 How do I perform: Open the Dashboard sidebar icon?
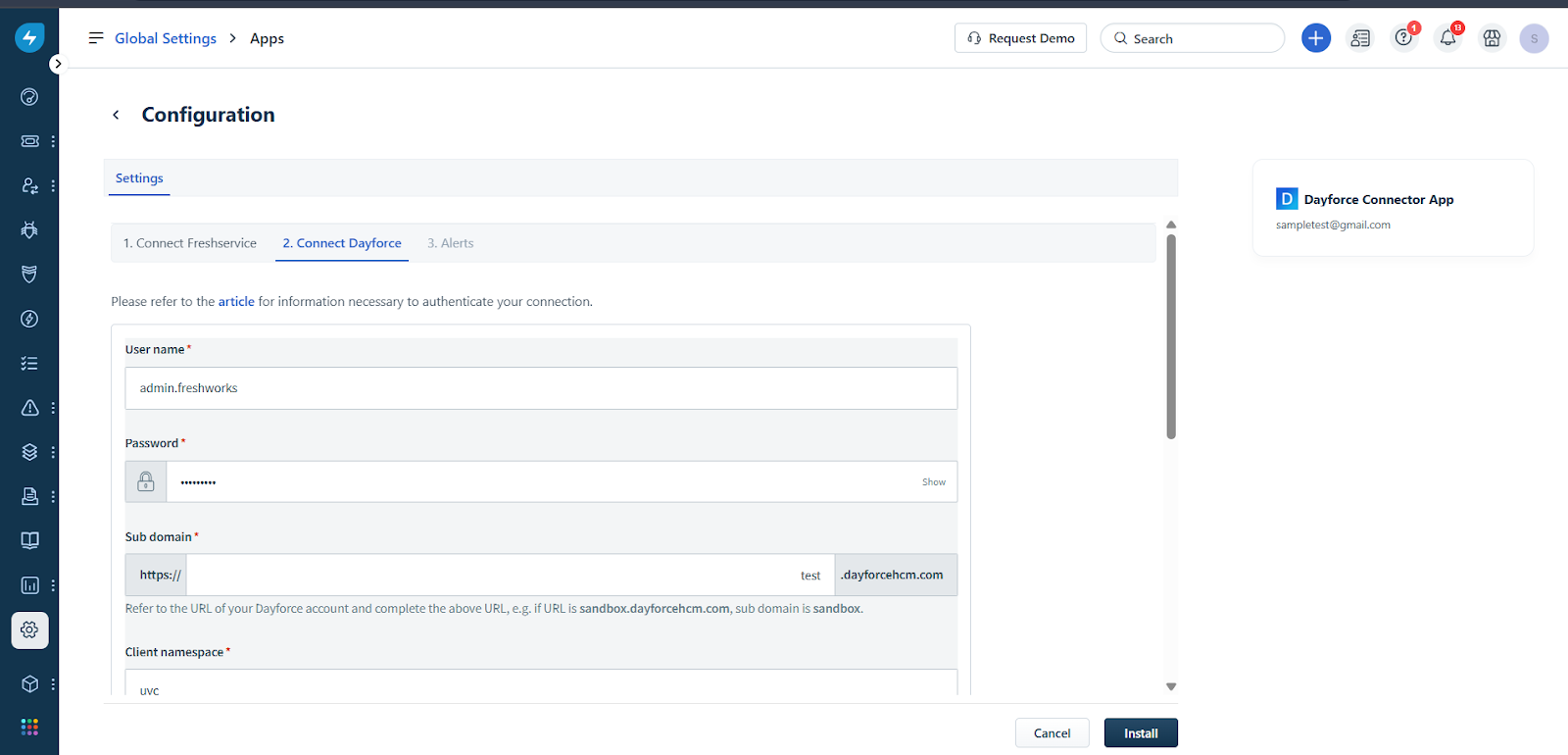(x=29, y=96)
